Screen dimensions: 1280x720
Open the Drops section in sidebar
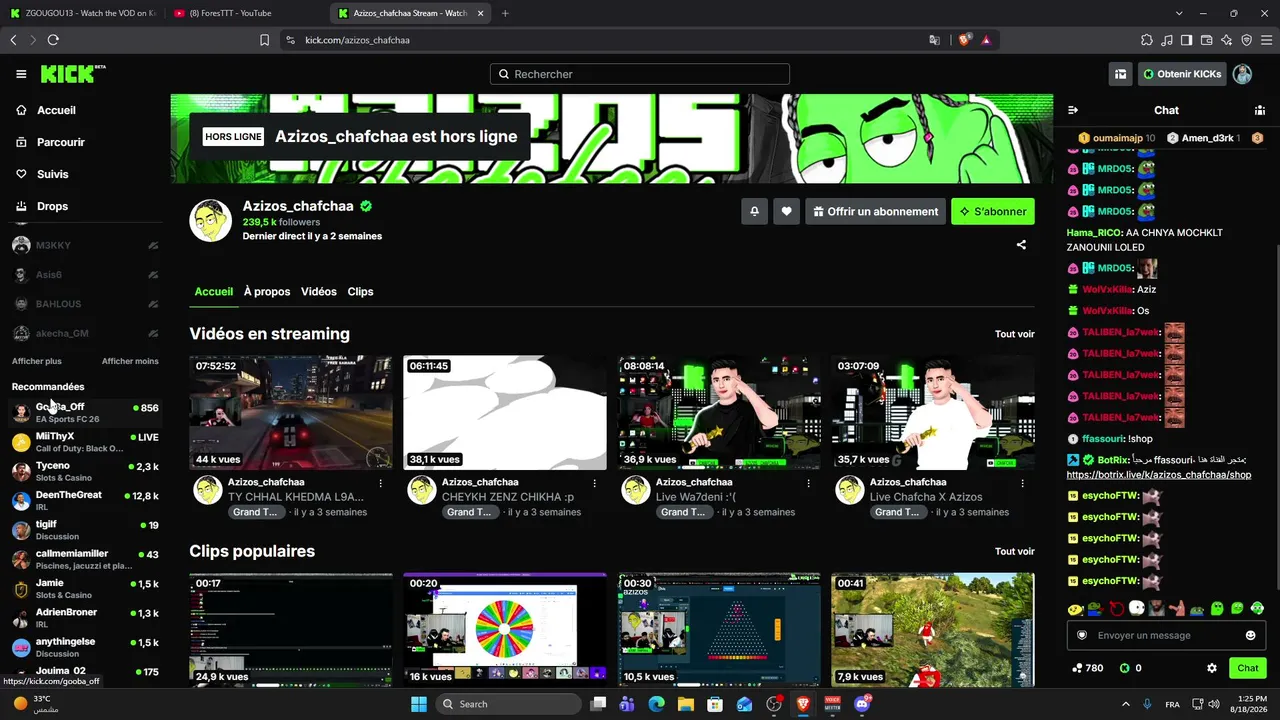click(52, 206)
